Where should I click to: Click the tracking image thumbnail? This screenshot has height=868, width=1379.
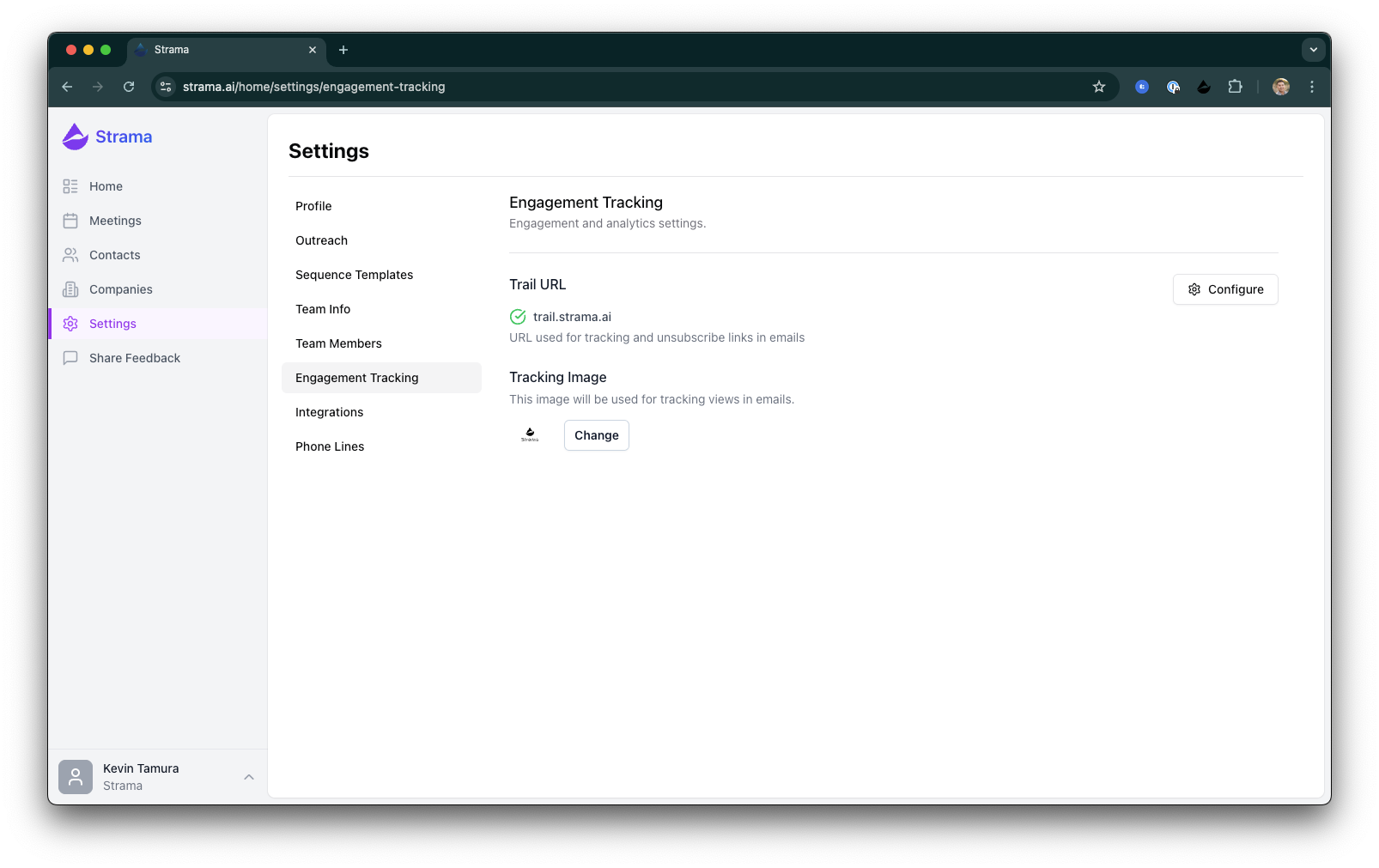530,435
